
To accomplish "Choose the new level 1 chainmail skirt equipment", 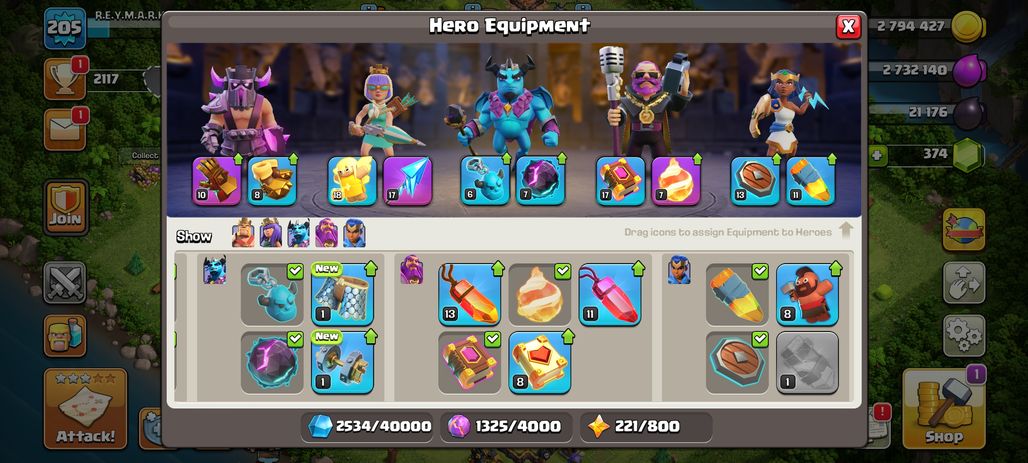I will [x=342, y=294].
